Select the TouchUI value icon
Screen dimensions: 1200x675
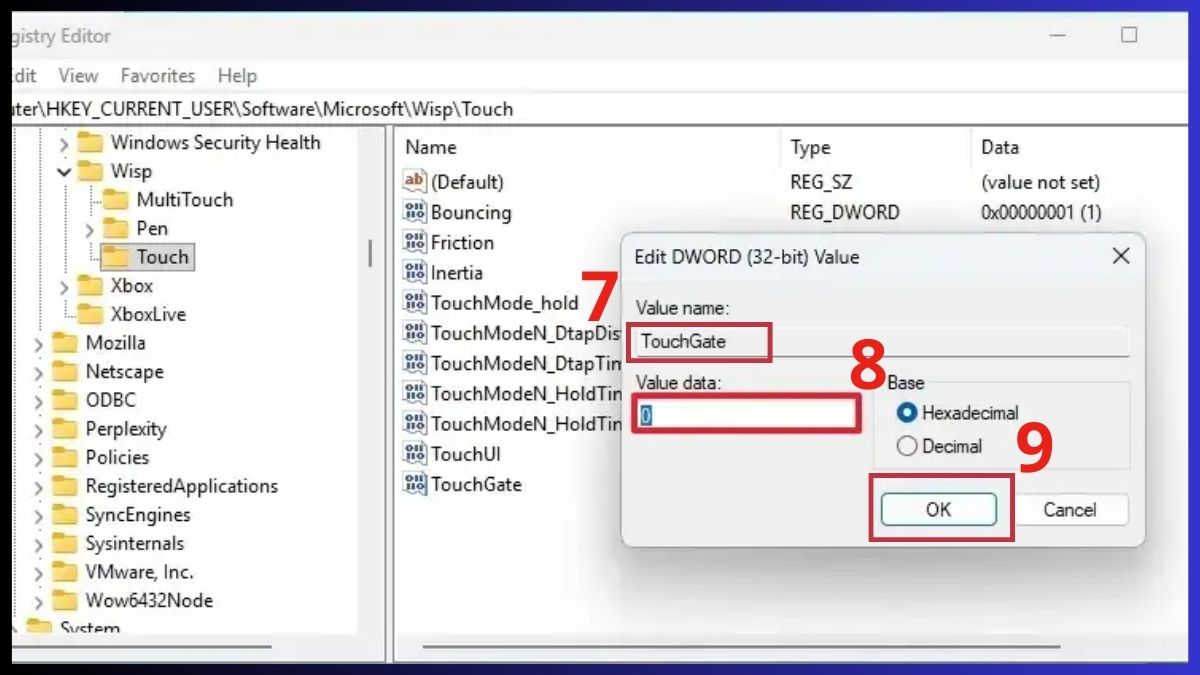pos(415,453)
